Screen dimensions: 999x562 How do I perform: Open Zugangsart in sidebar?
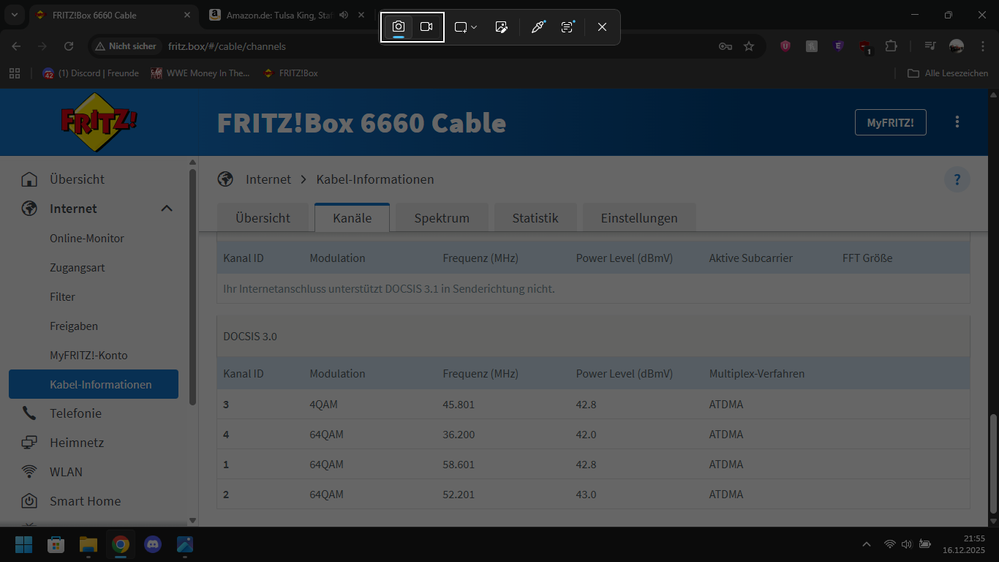point(77,268)
